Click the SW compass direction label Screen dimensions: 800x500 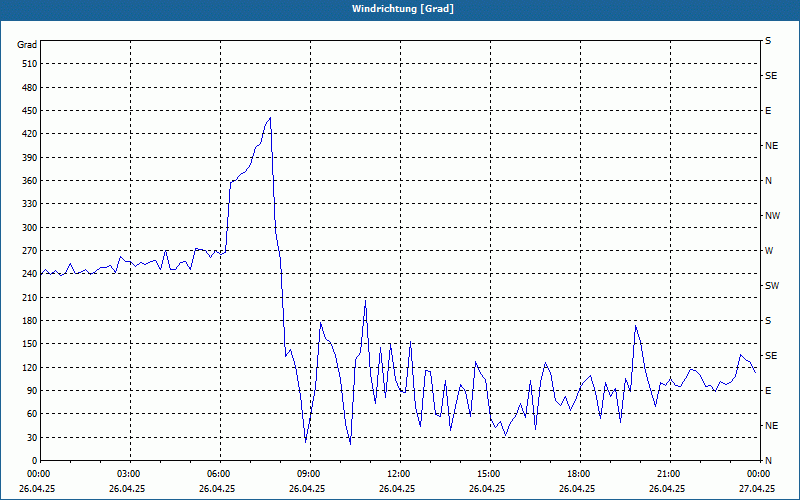pyautogui.click(x=772, y=286)
